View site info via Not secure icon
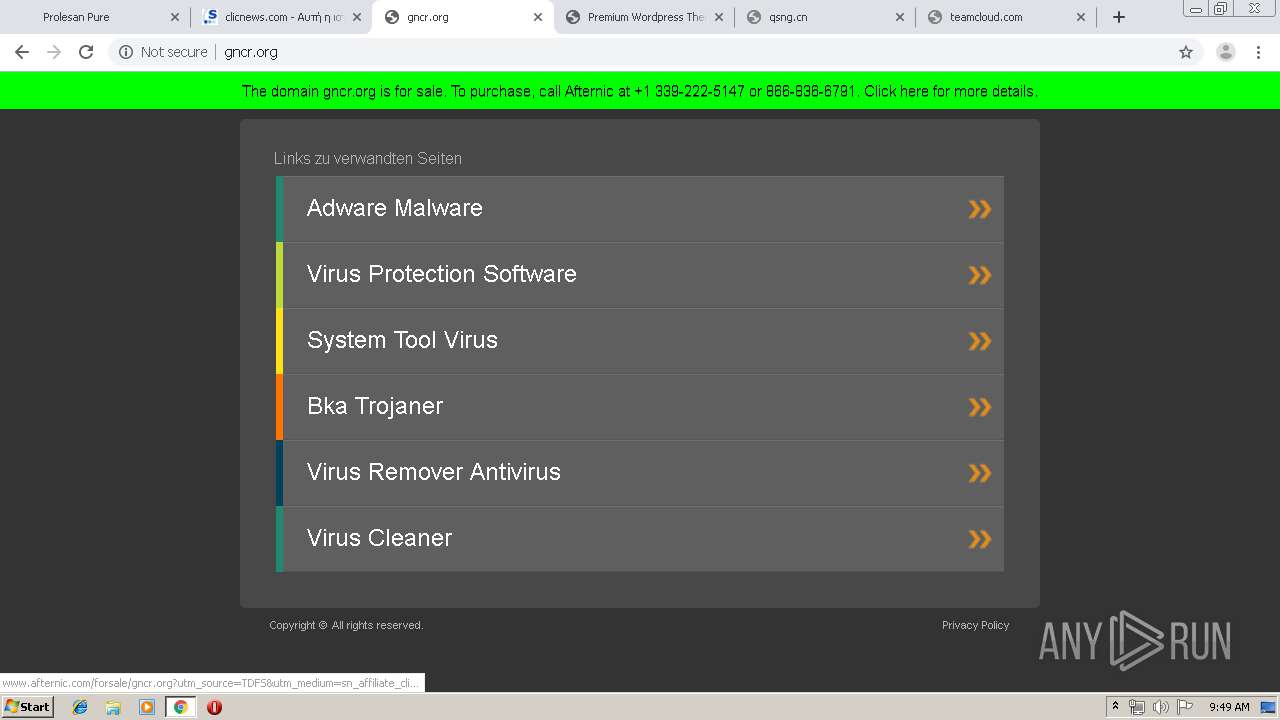The height and width of the screenshot is (720, 1280). (126, 52)
